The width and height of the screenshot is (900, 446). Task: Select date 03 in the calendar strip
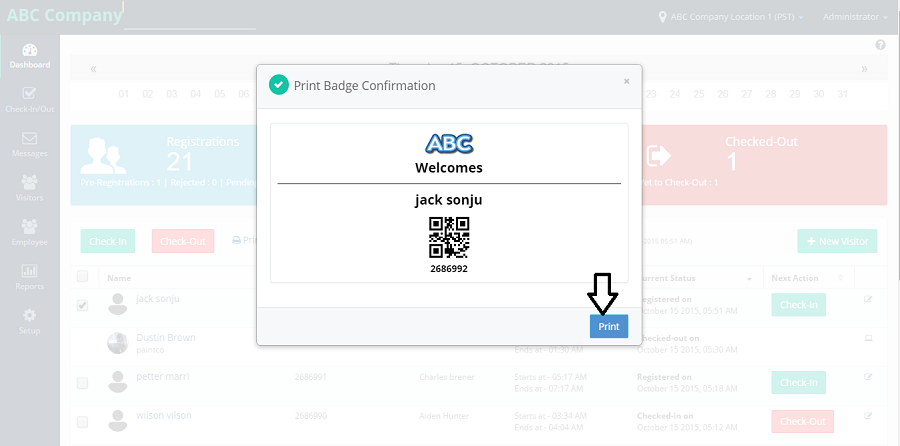(x=172, y=94)
